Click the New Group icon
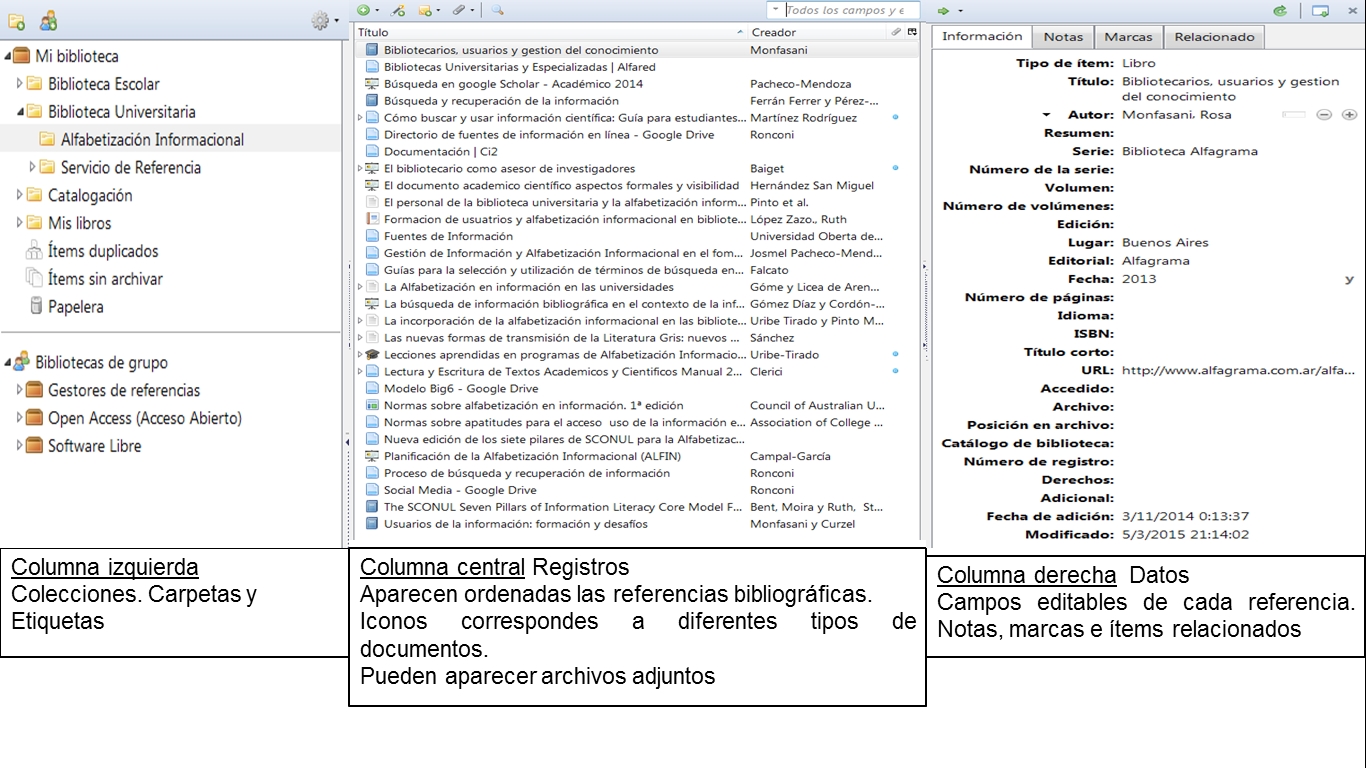 [x=48, y=20]
